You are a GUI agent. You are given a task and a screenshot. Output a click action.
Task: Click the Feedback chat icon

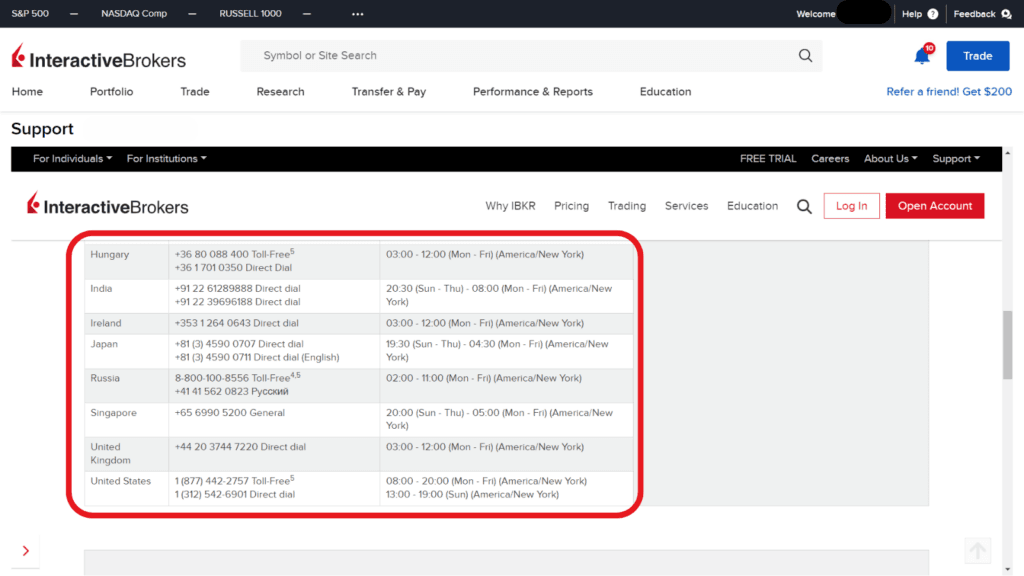click(1004, 13)
